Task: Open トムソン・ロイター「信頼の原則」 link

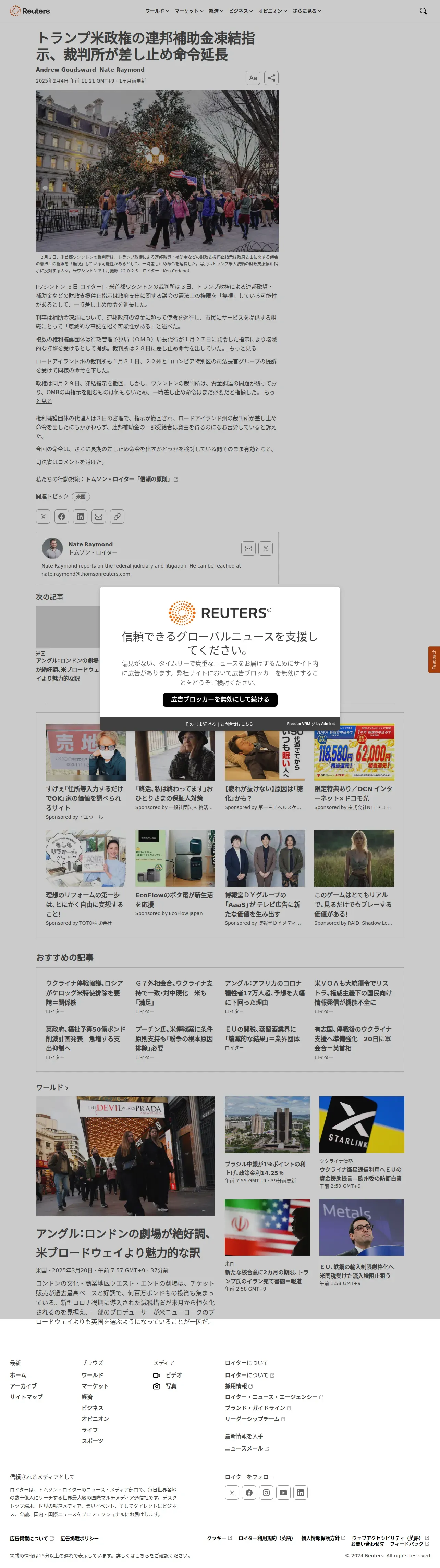Action: pyautogui.click(x=132, y=480)
